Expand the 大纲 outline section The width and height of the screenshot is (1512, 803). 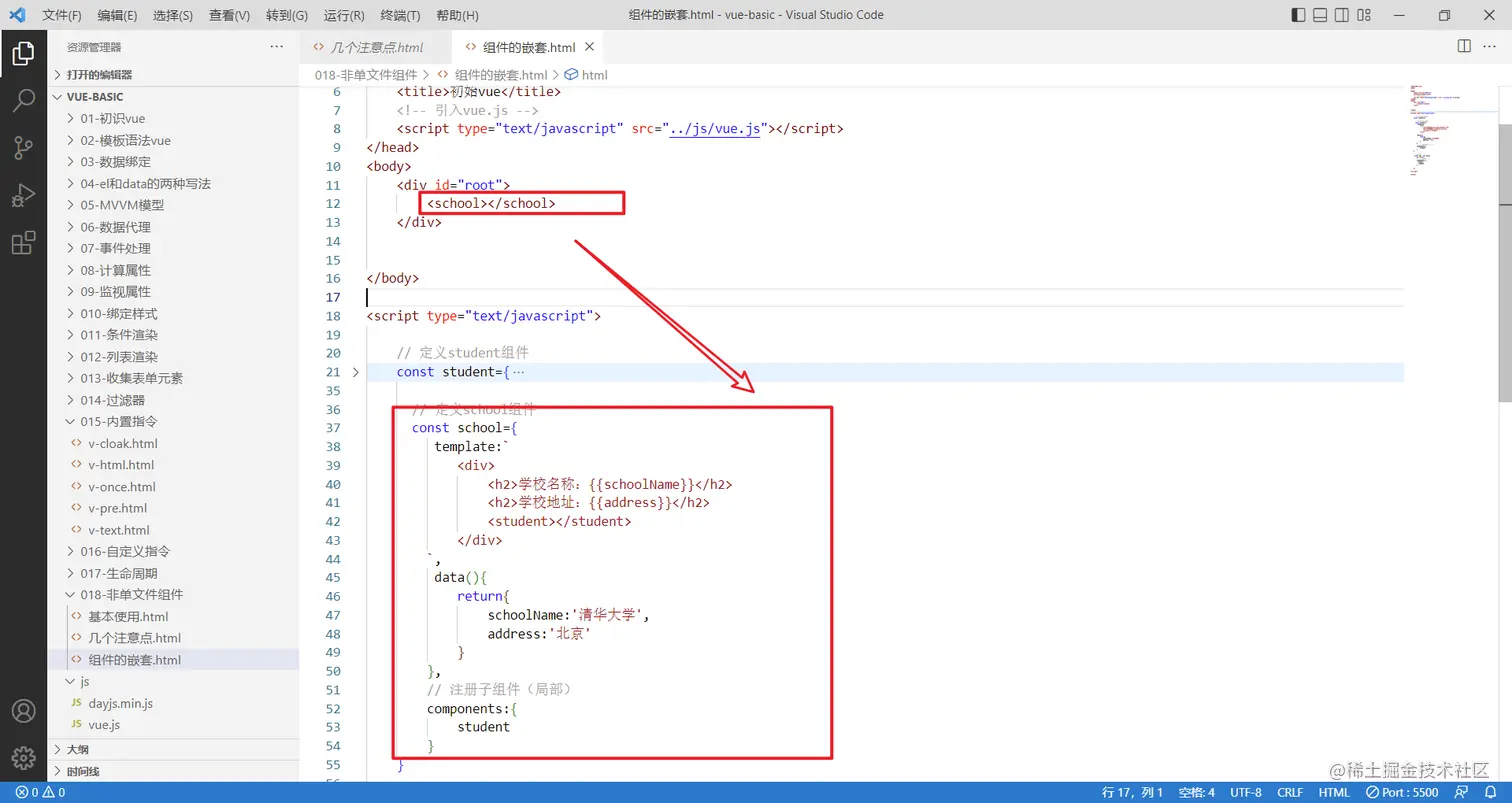(x=173, y=749)
